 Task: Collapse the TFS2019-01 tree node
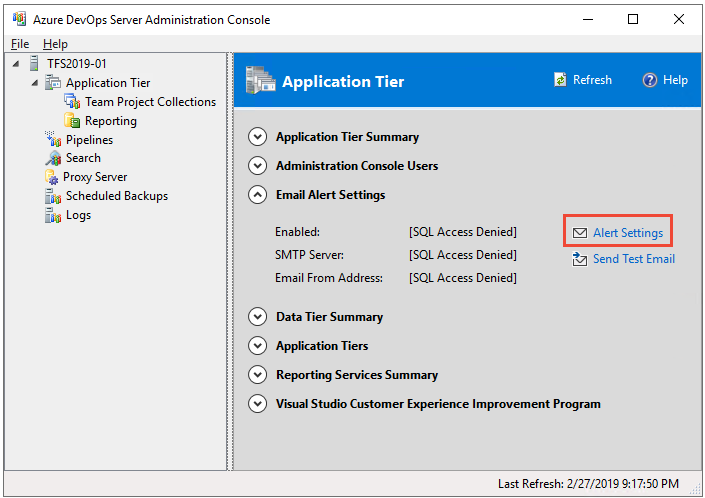coord(16,63)
